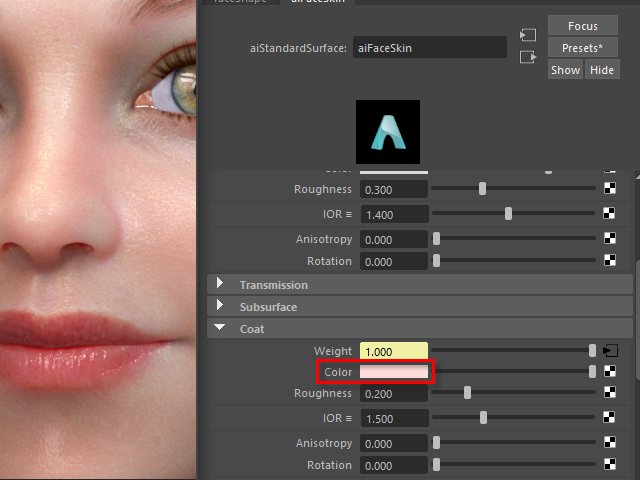This screenshot has width=640, height=480.
Task: Open the Coat Weight input connection icon
Action: click(610, 351)
